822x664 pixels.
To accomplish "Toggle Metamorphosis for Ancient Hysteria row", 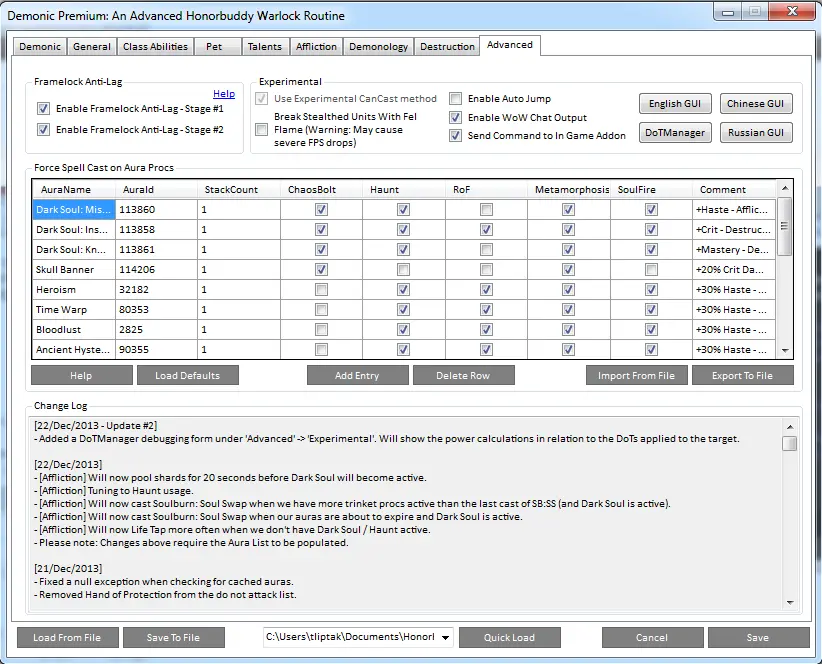I will (568, 350).
